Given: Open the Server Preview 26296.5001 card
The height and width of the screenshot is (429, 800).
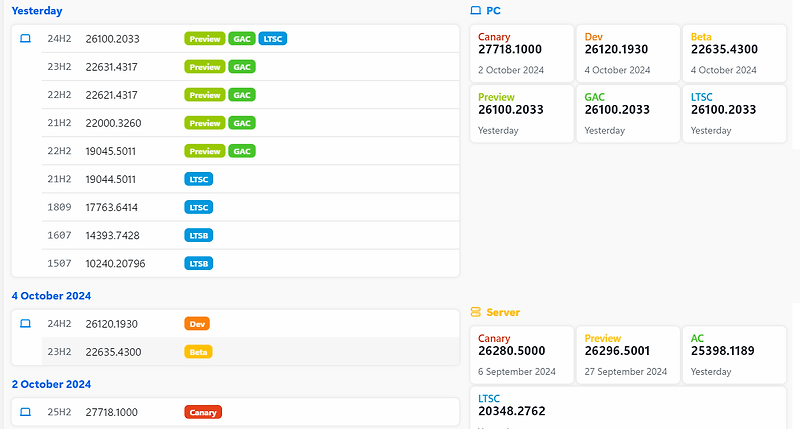Looking at the screenshot, I should pyautogui.click(x=628, y=355).
